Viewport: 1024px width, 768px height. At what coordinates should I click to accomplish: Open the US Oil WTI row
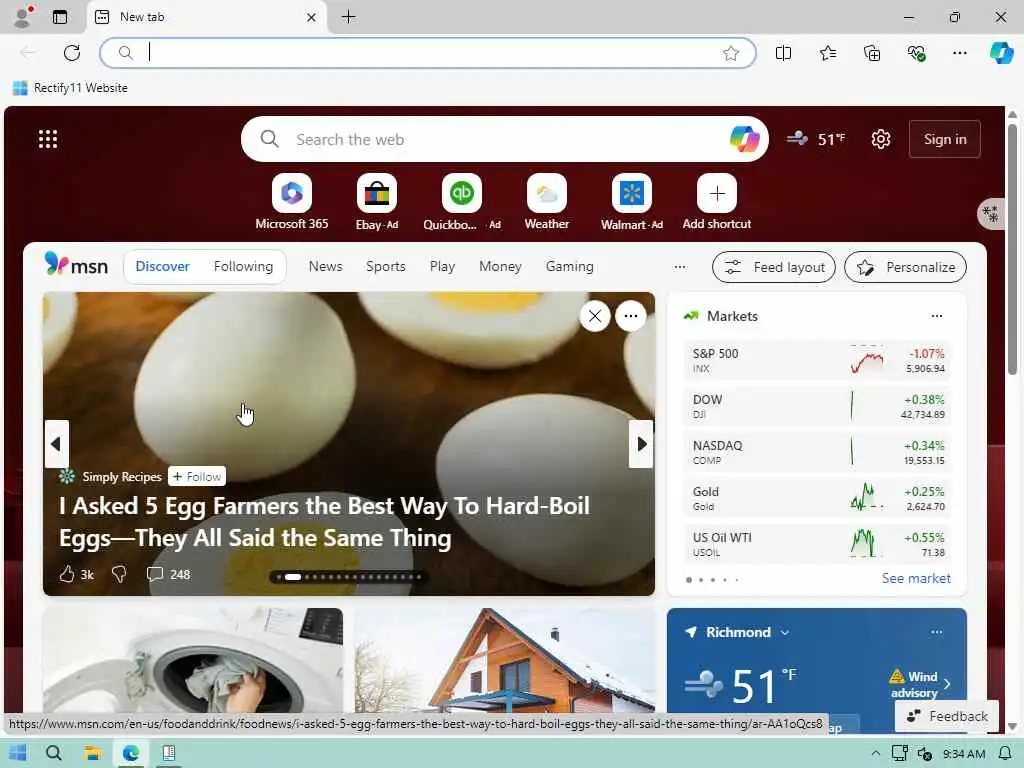816,544
